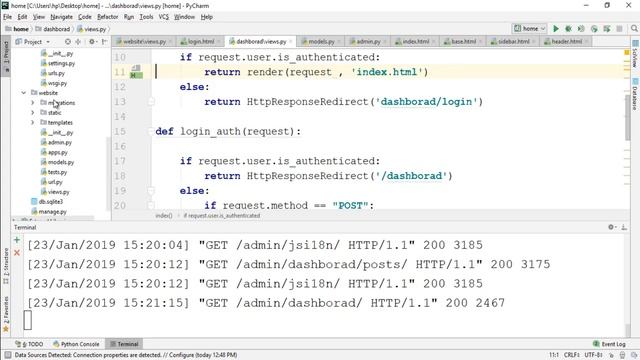This screenshot has width=640, height=360.
Task: Open the Database tool window from the right sidebar
Action: click(635, 95)
